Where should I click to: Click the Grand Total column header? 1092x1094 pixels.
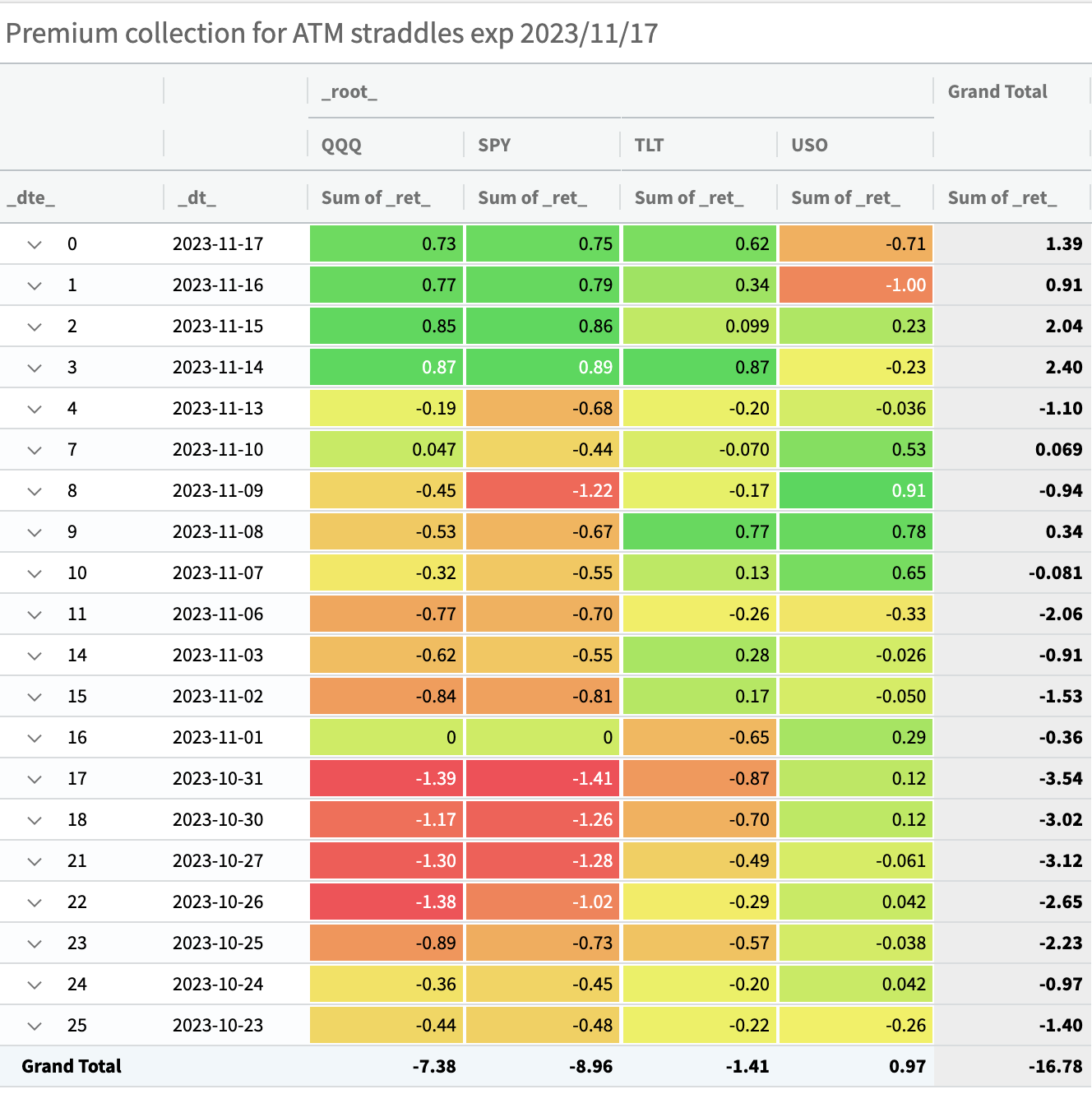tap(997, 92)
